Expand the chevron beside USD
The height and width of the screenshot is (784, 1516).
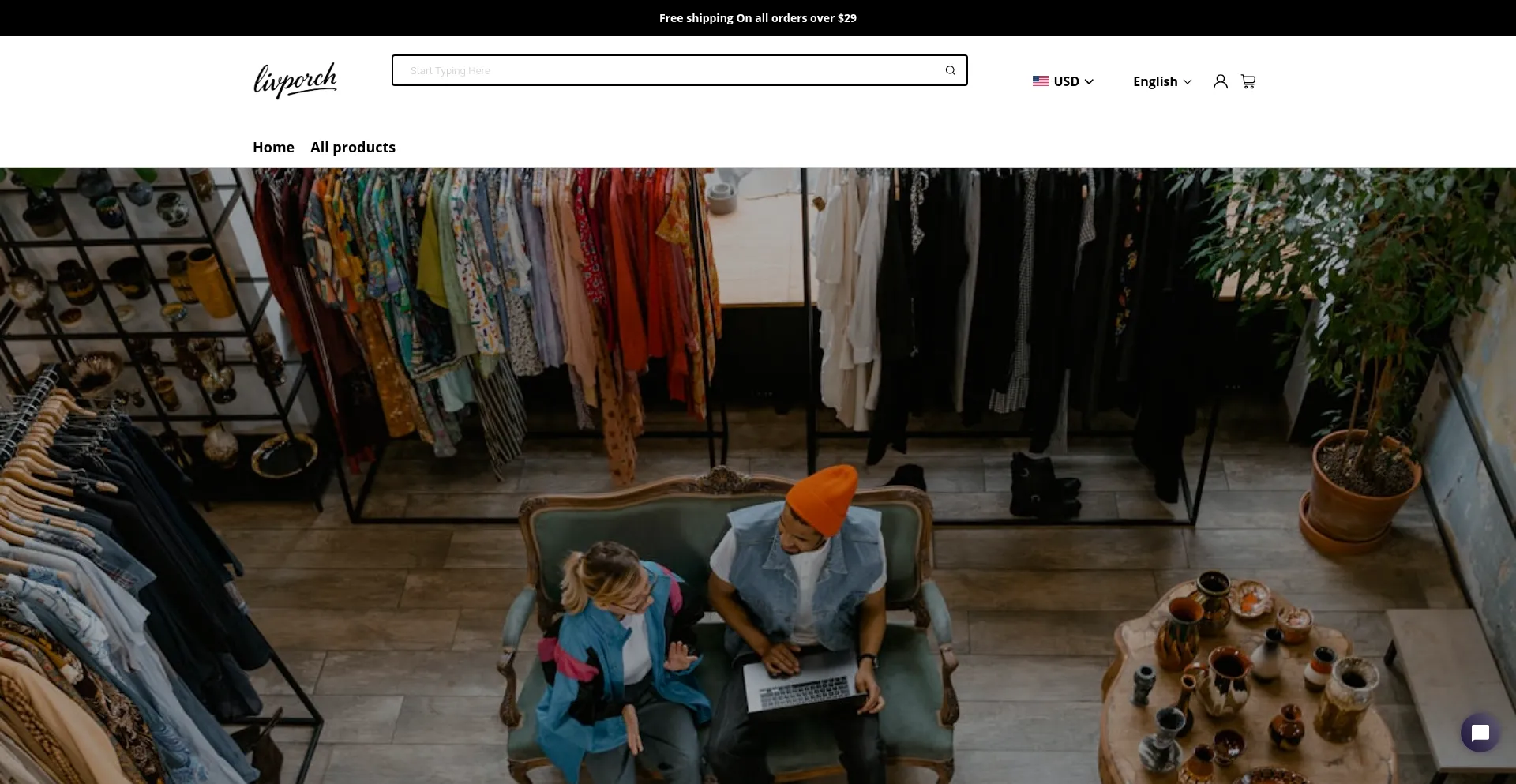click(x=1089, y=81)
